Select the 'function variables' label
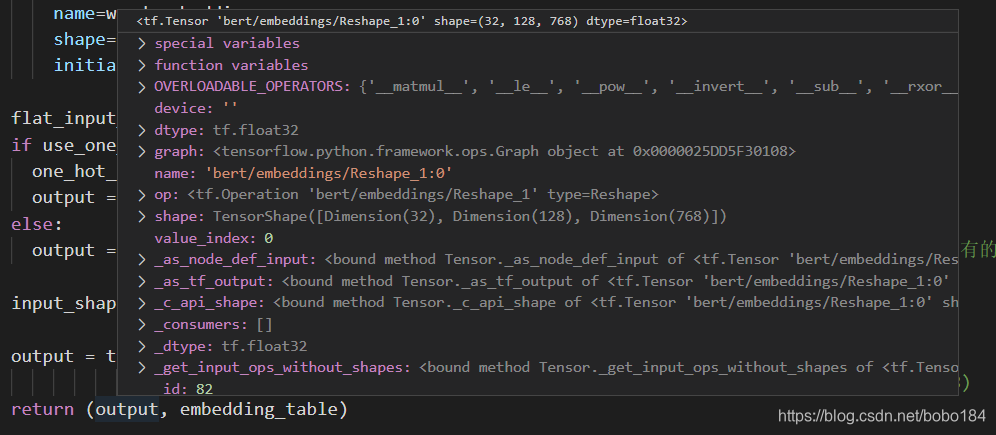Image resolution: width=996 pixels, height=435 pixels. (x=231, y=65)
